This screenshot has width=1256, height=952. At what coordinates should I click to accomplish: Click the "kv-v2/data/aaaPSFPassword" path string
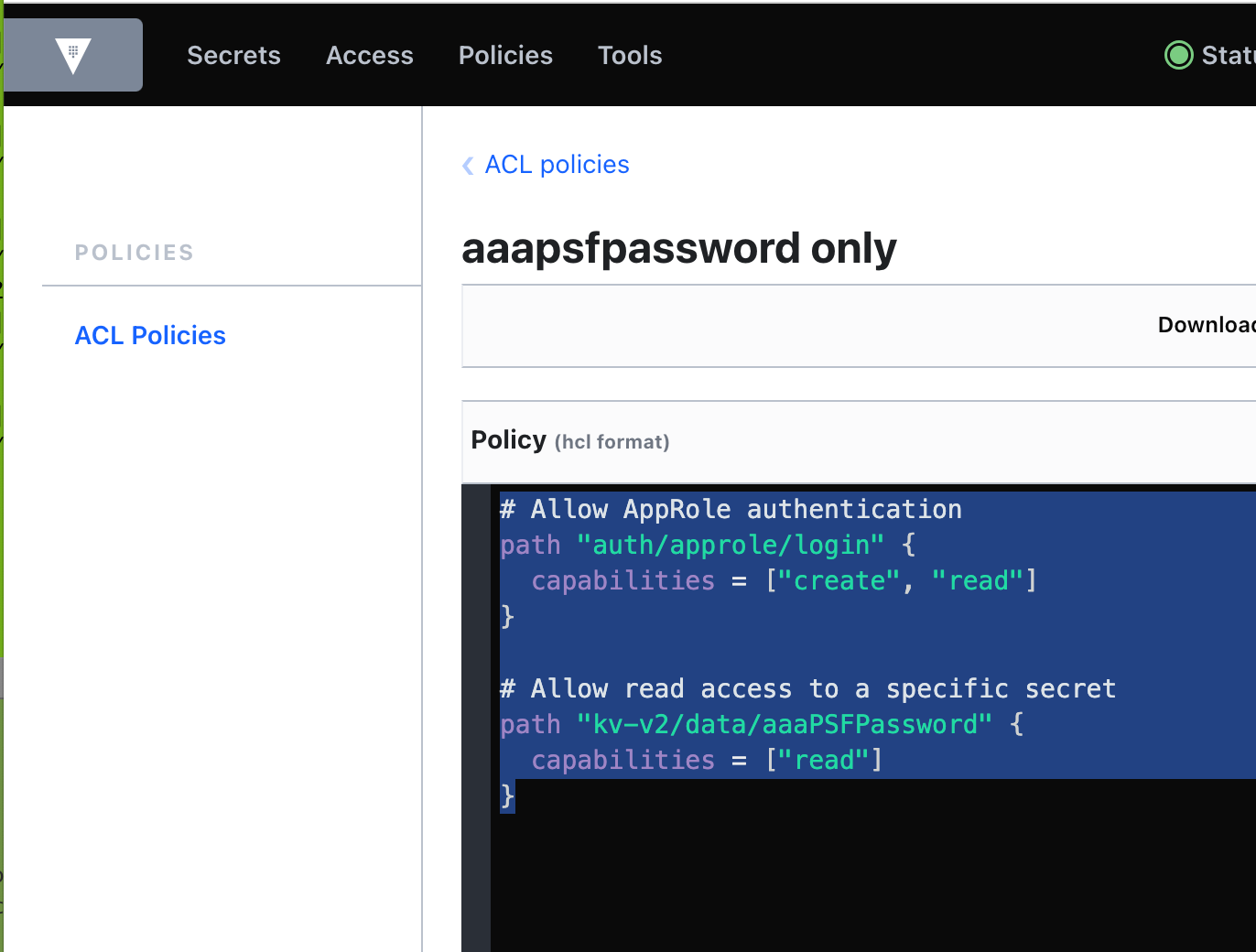784,724
